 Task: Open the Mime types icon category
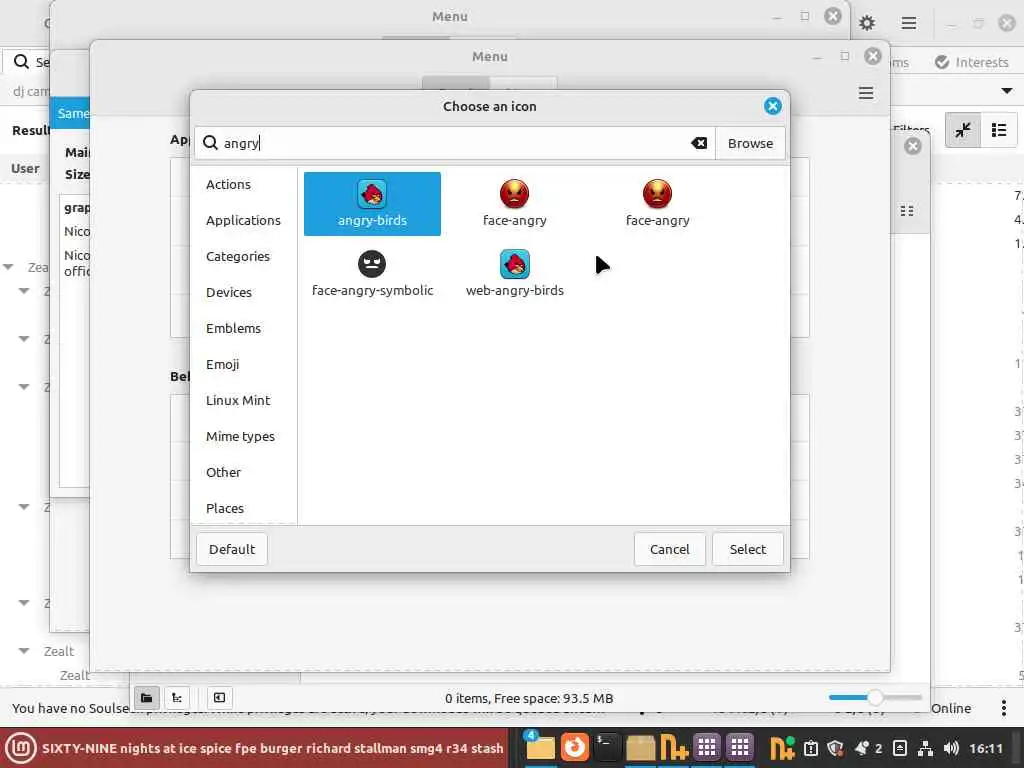pyautogui.click(x=240, y=436)
